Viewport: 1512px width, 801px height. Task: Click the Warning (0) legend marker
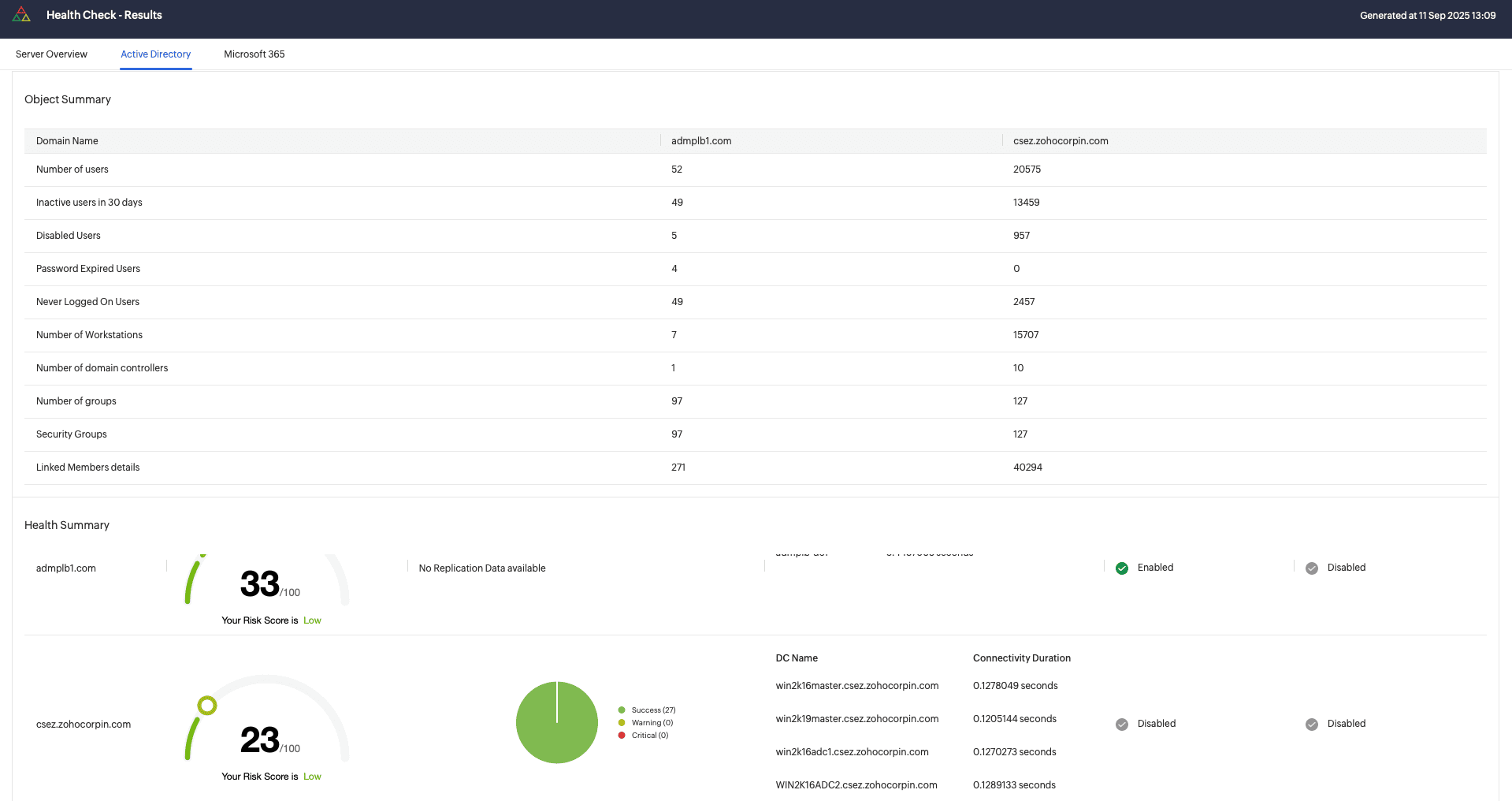623,722
